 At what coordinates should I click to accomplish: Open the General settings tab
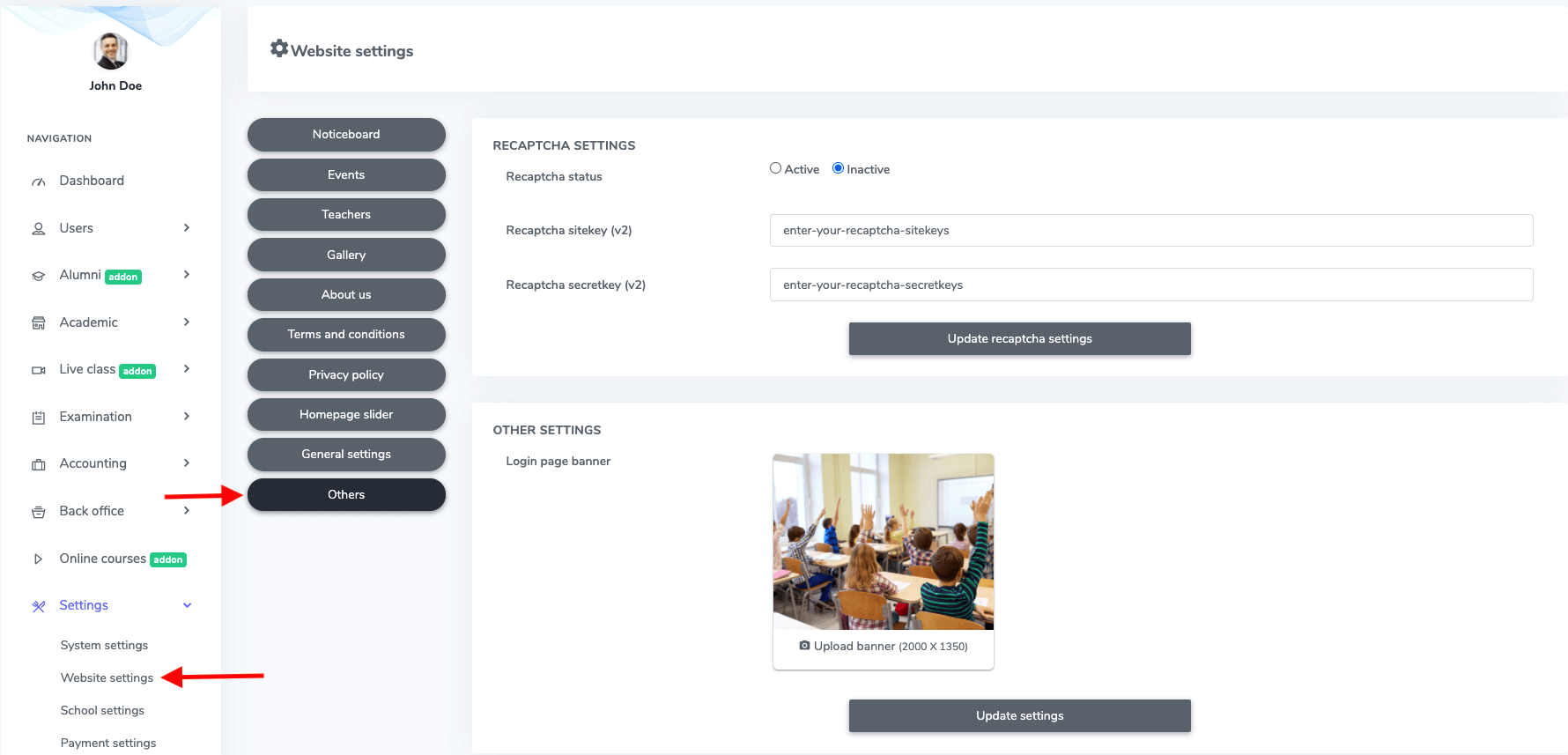tap(346, 454)
